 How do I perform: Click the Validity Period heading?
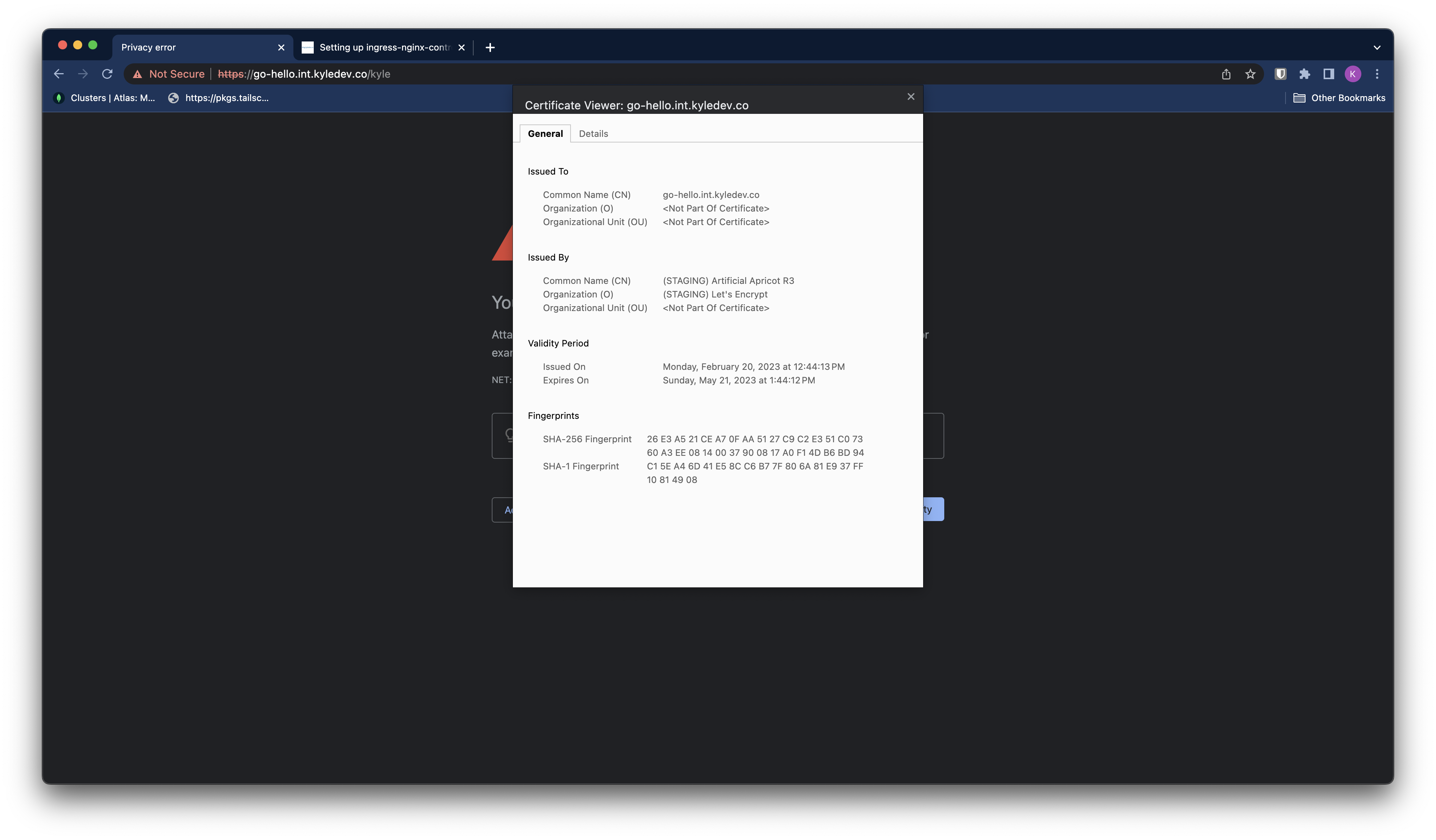click(x=558, y=343)
